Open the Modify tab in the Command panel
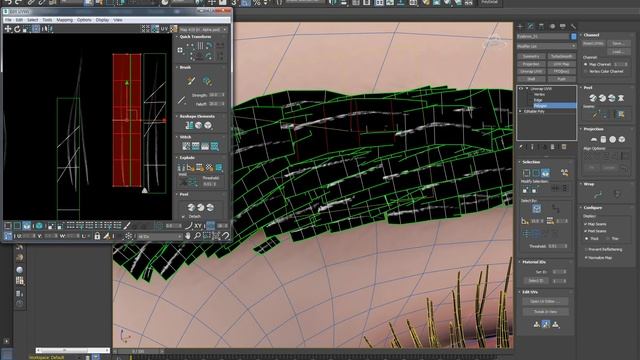Screen dimensions: 640x360 (531, 27)
